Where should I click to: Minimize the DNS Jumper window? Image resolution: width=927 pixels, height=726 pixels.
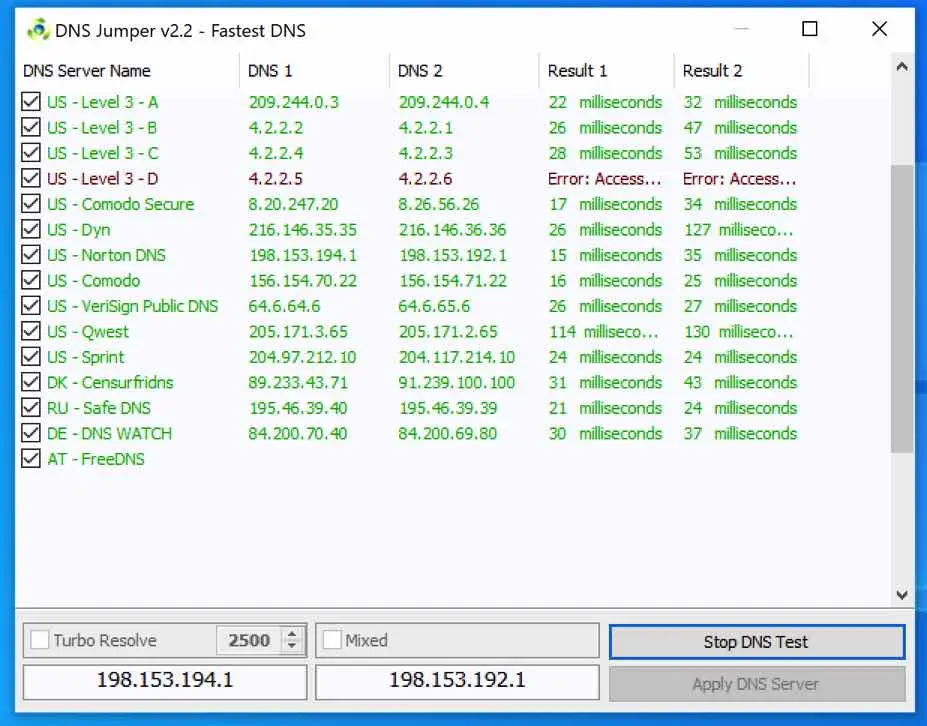click(741, 28)
